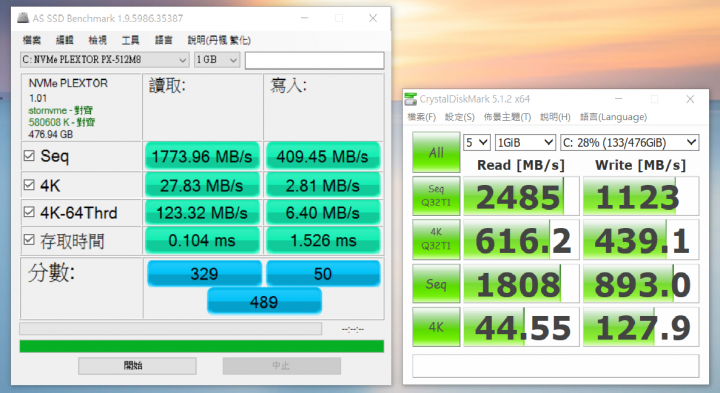
Task: Open the 檔案(F) menu in CrystalDiskMark
Action: pyautogui.click(x=422, y=117)
